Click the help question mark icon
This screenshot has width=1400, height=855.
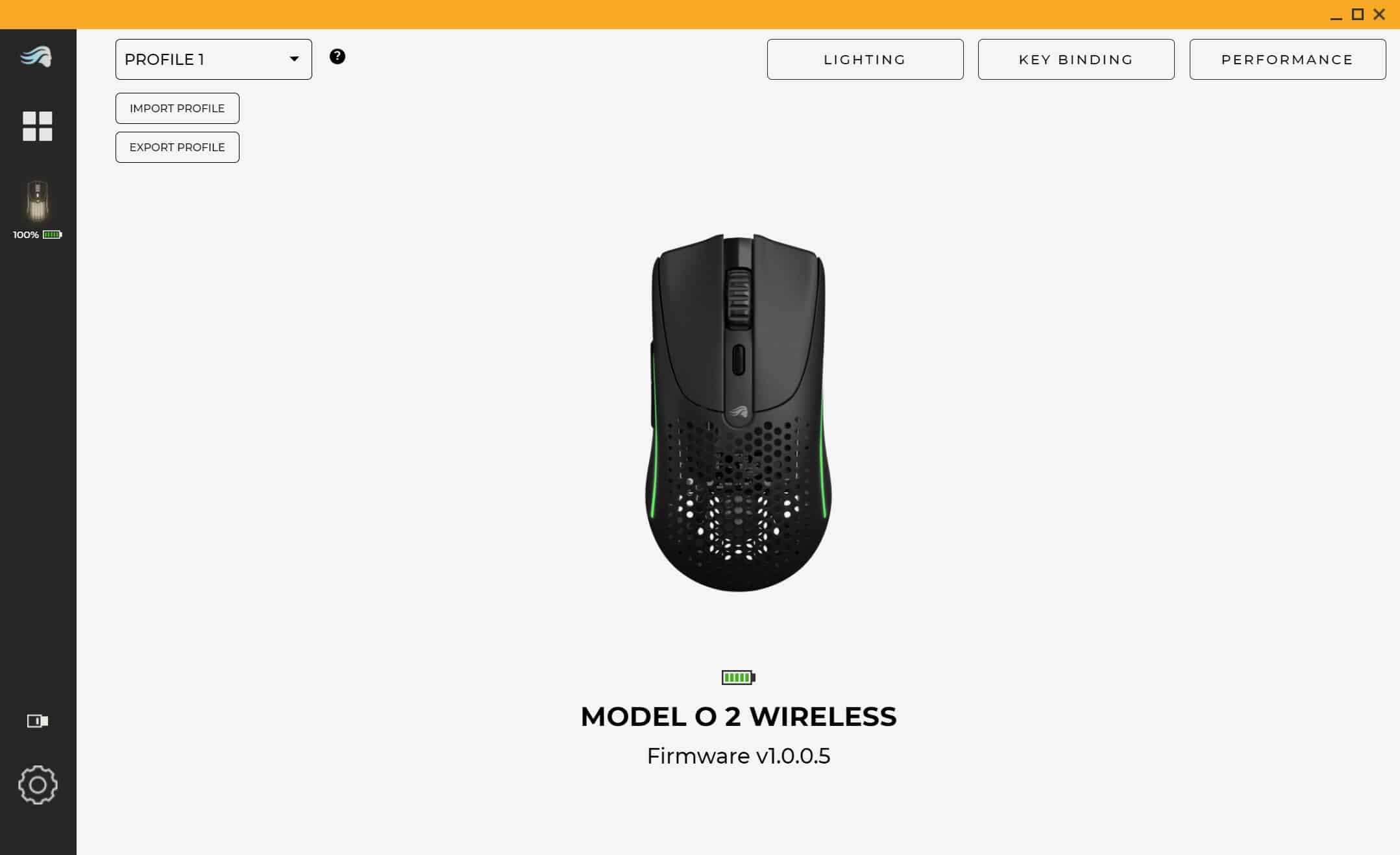(338, 56)
